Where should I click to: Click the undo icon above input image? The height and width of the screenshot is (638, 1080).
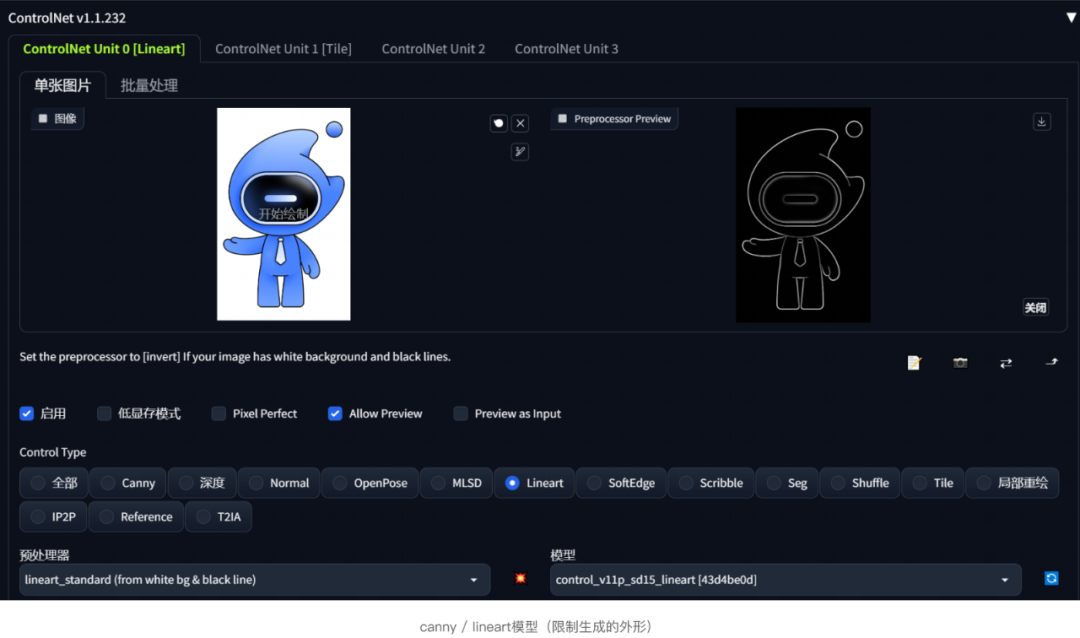[x=499, y=123]
